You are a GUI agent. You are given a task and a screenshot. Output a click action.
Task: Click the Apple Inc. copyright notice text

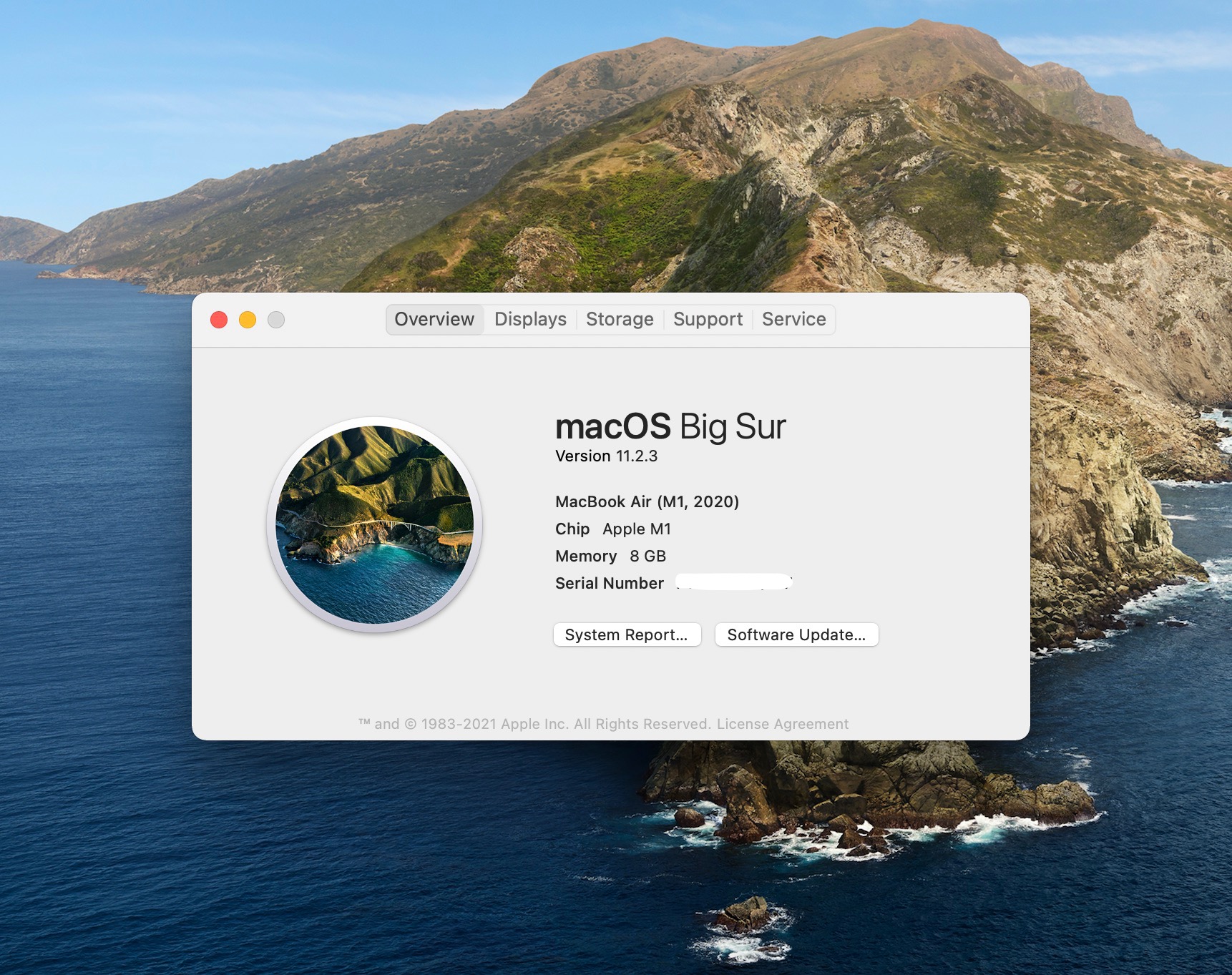pos(534,724)
